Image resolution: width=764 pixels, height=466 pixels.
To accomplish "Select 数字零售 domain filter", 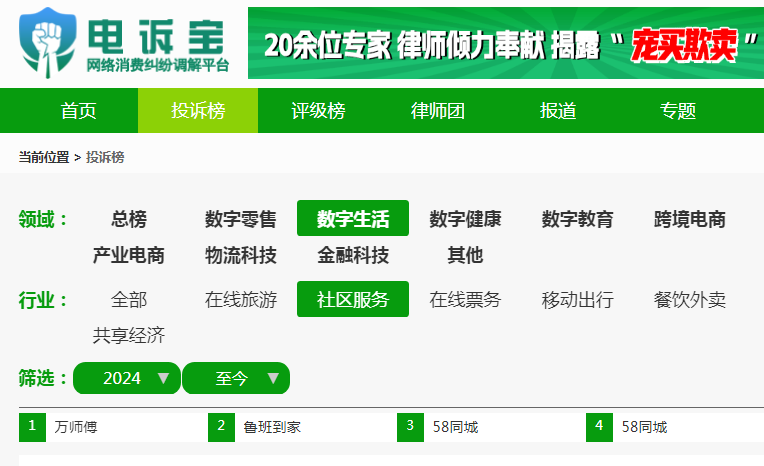I will [241, 219].
